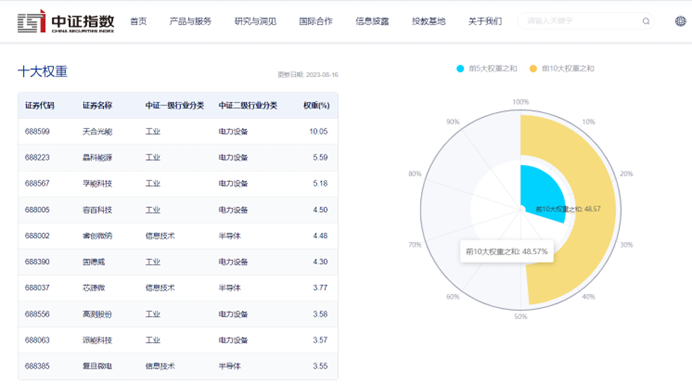Toggle the 前5大权重之和 legend item
This screenshot has width=692, height=384.
(486, 68)
